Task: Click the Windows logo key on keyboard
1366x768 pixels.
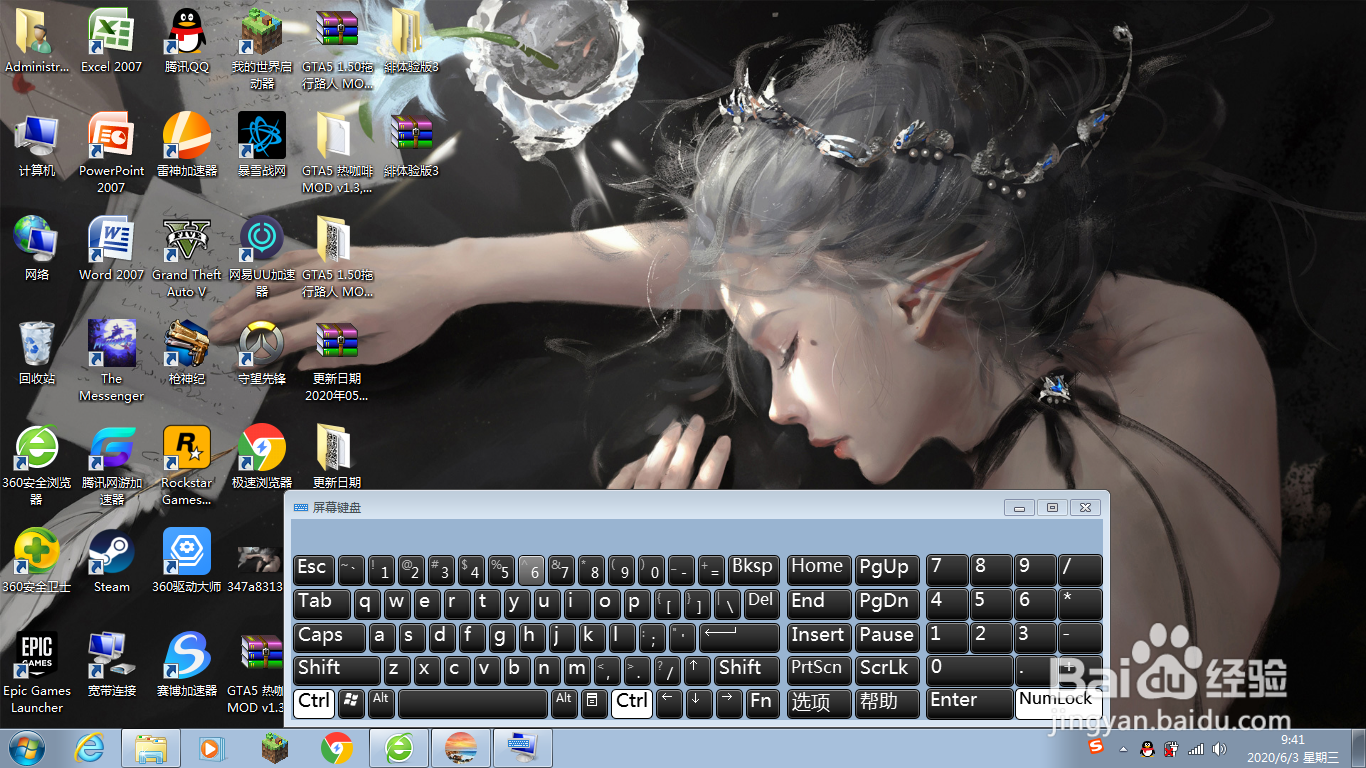Action: [x=351, y=702]
